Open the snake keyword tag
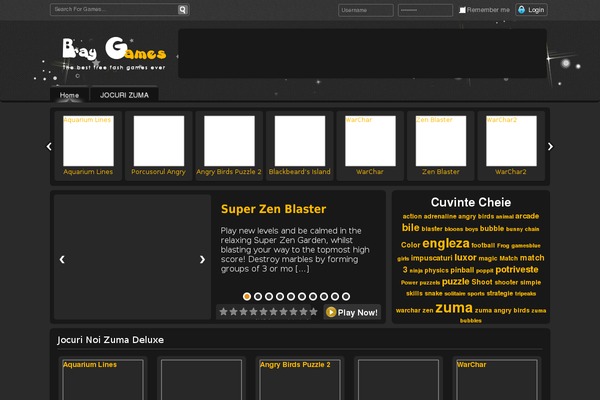This screenshot has width=600, height=400. (434, 294)
